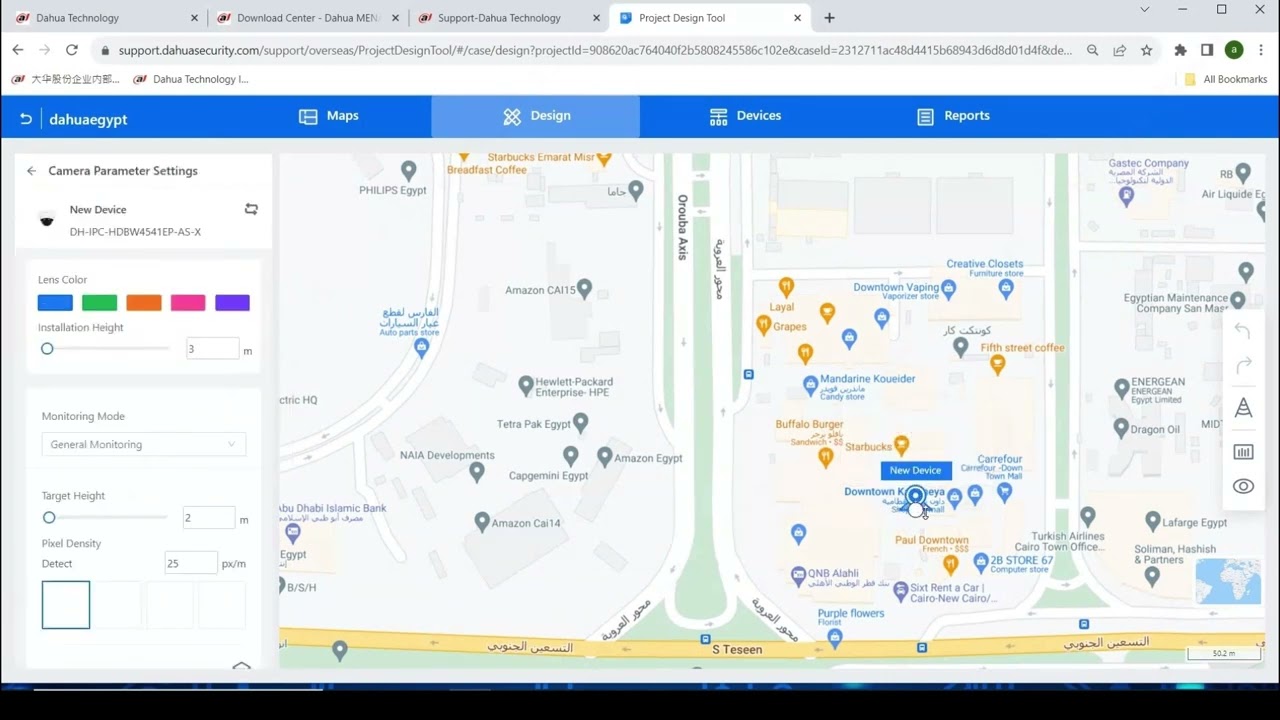The image size is (1280, 720).
Task: Select the green lens color
Action: (99, 303)
